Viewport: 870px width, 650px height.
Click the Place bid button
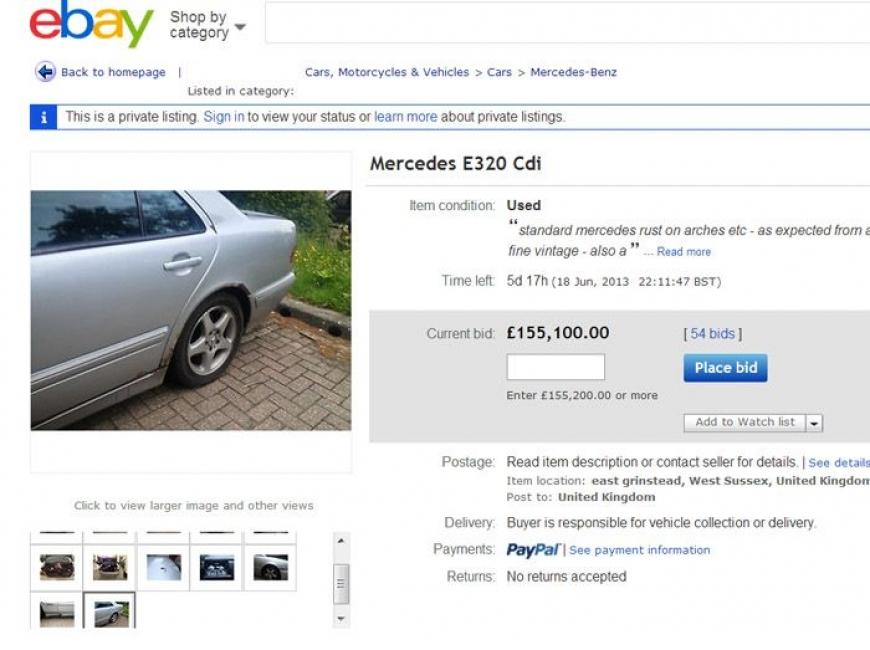coord(725,368)
